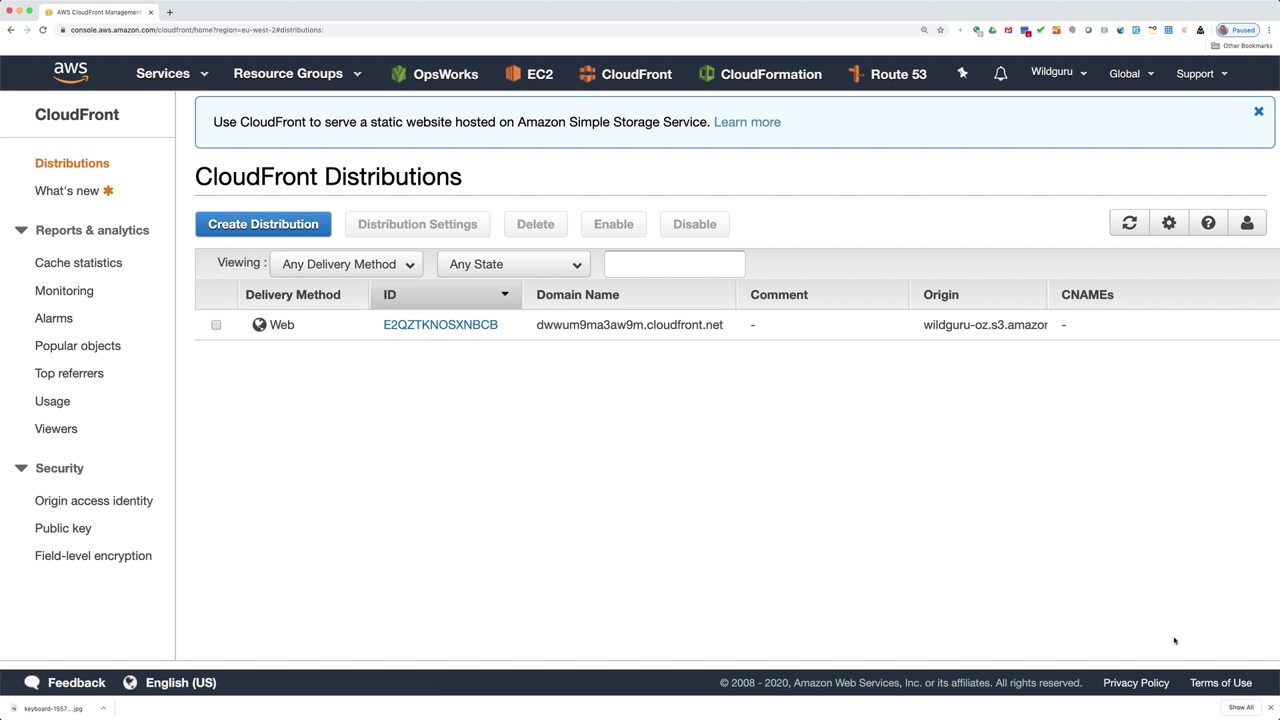The image size is (1280, 720).
Task: Go to Distributions in the sidebar
Action: [72, 163]
